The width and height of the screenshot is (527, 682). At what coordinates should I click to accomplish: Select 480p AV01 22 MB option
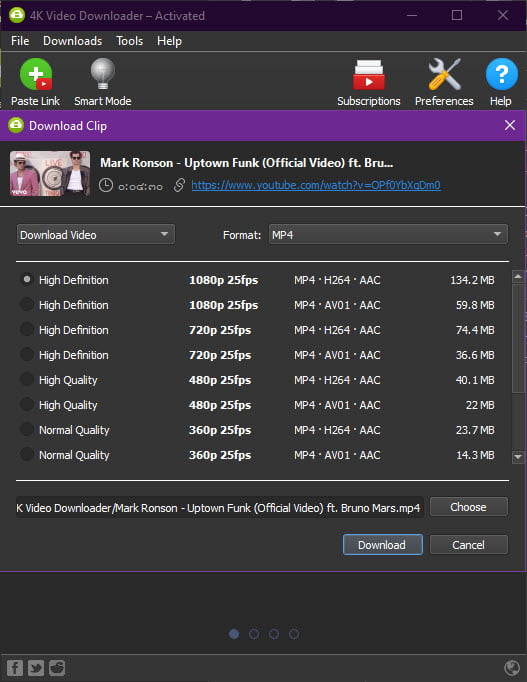pos(27,405)
